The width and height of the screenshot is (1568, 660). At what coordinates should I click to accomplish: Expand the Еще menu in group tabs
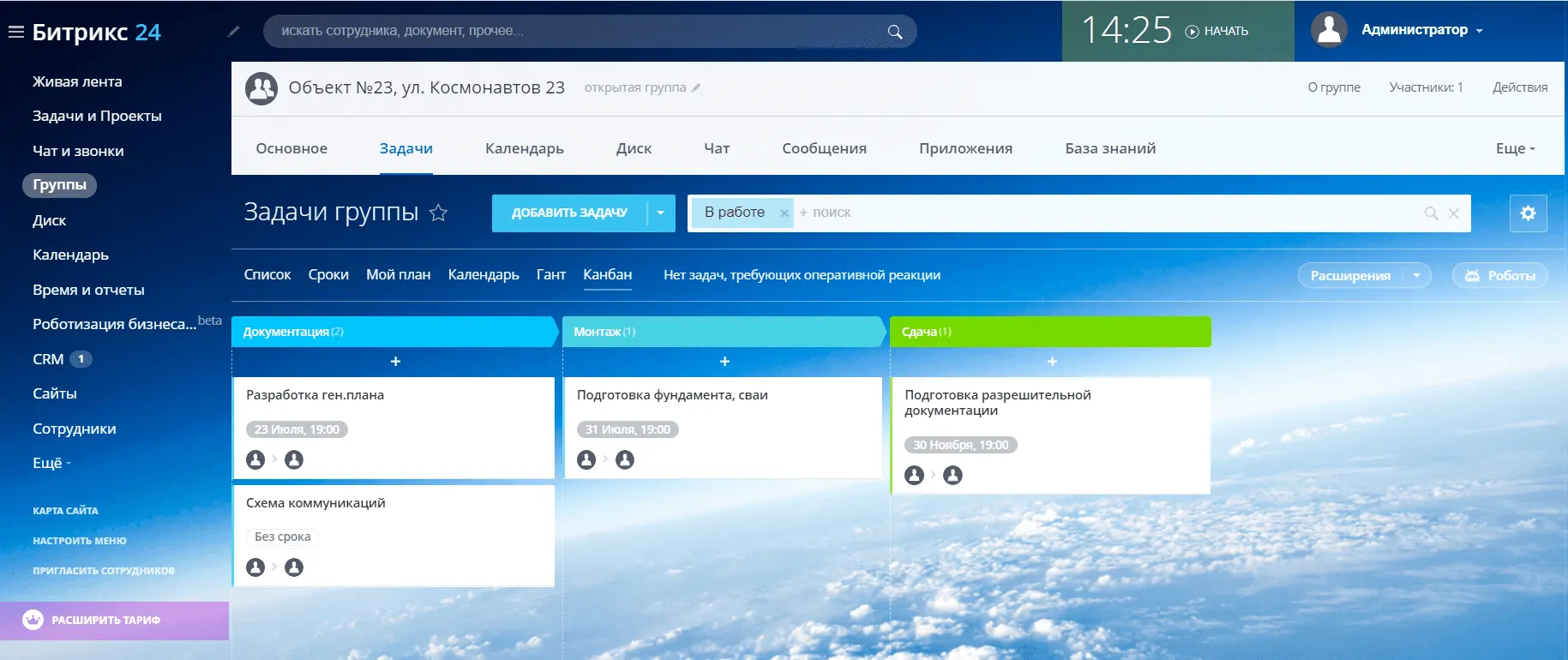1515,149
